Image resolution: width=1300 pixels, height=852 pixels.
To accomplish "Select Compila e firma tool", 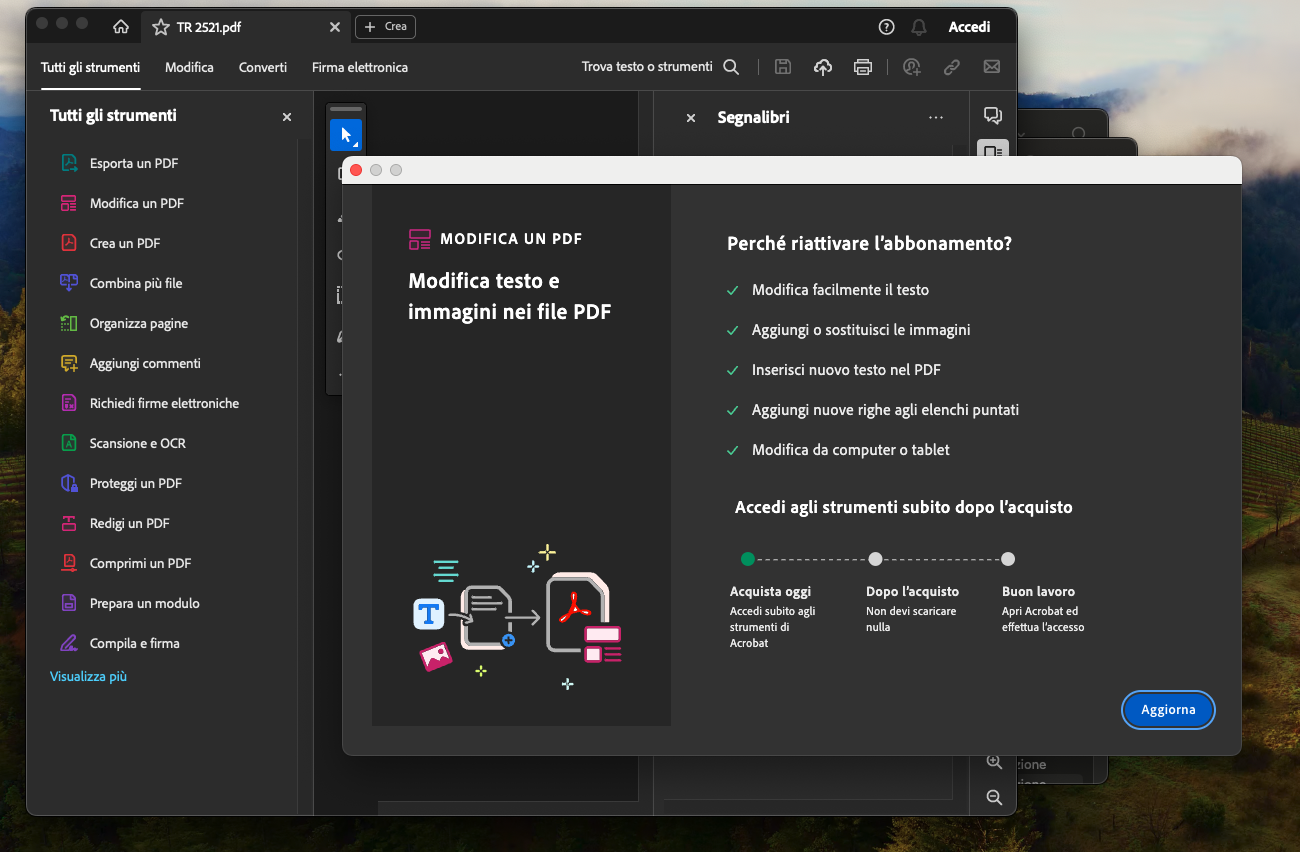I will pyautogui.click(x=135, y=643).
